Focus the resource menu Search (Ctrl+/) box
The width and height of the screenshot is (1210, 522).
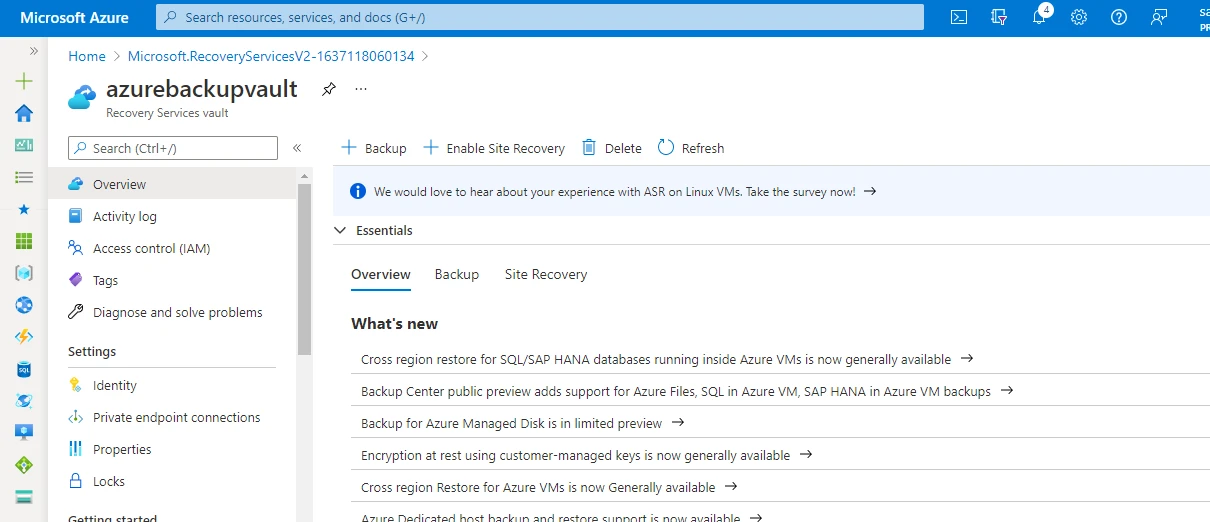pos(173,148)
